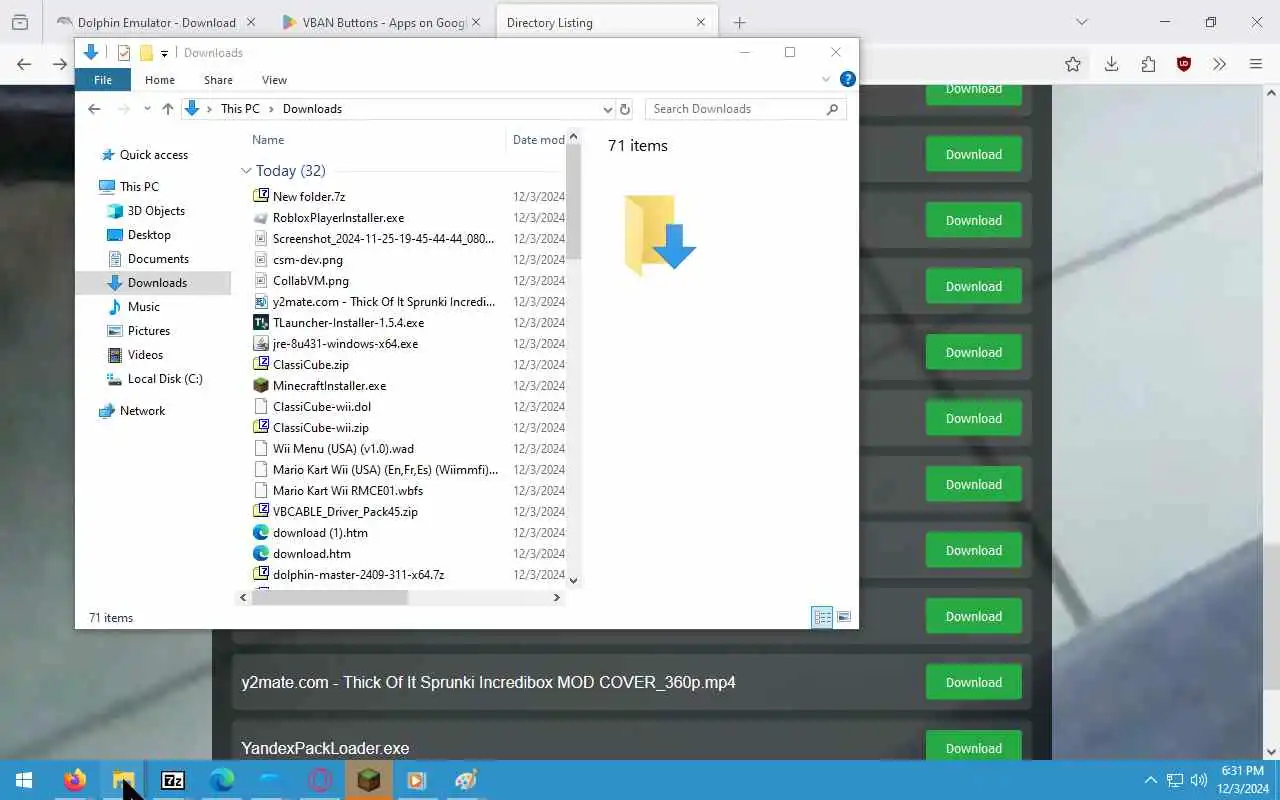Open the address bar previous locations dropdown
Viewport: 1280px width, 800px height.
[x=607, y=109]
